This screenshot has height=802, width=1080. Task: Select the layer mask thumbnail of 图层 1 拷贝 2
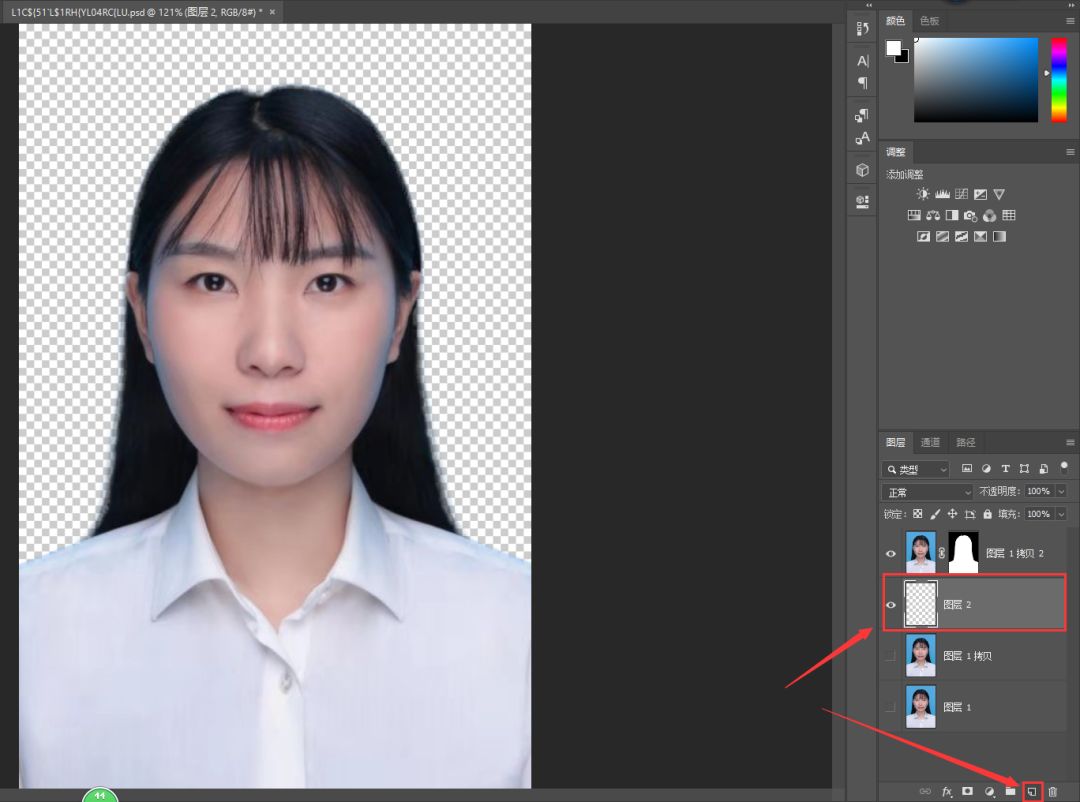click(963, 553)
